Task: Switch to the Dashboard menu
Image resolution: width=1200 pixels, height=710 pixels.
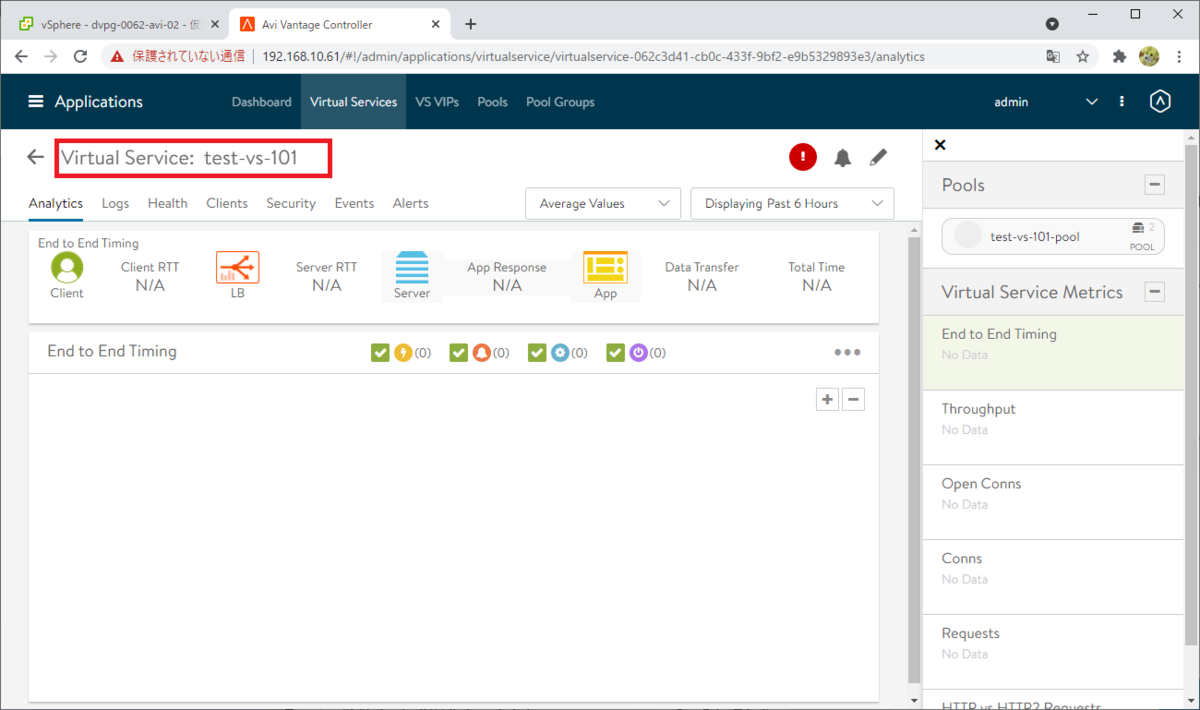Action: pos(261,102)
